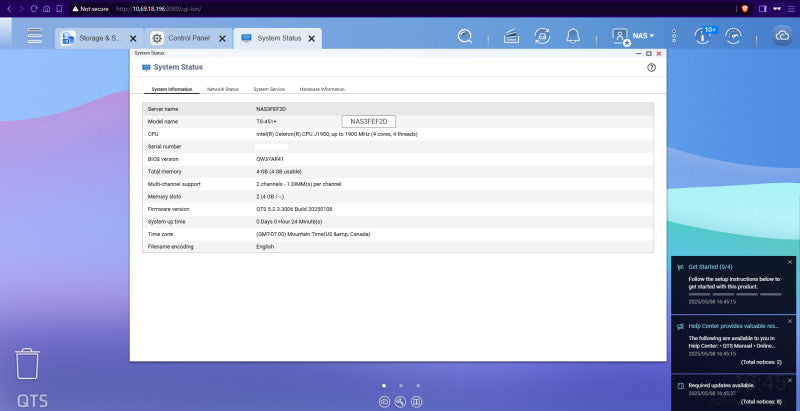Screen dimensions: 800x411
Task: Open the System Service tab
Action: coord(269,89)
